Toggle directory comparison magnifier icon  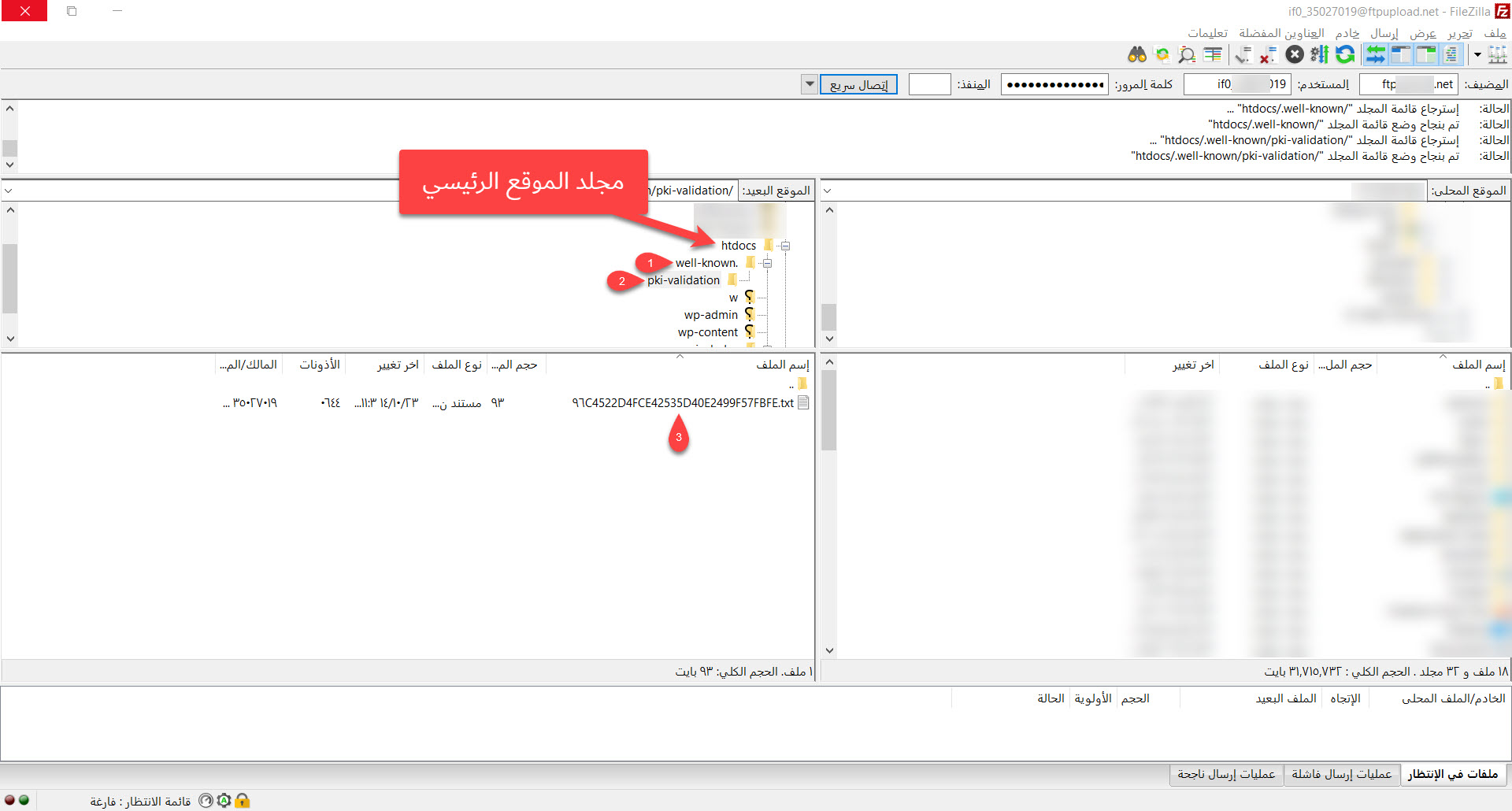[1187, 54]
